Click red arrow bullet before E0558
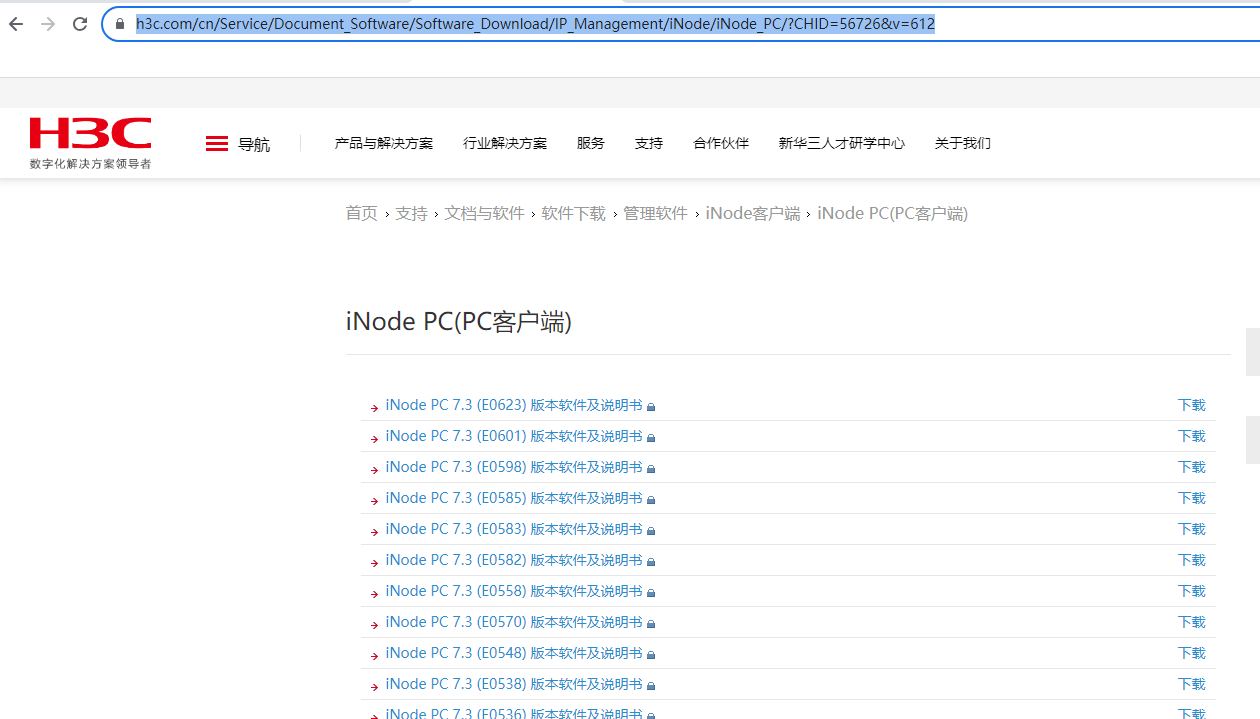 point(374,594)
